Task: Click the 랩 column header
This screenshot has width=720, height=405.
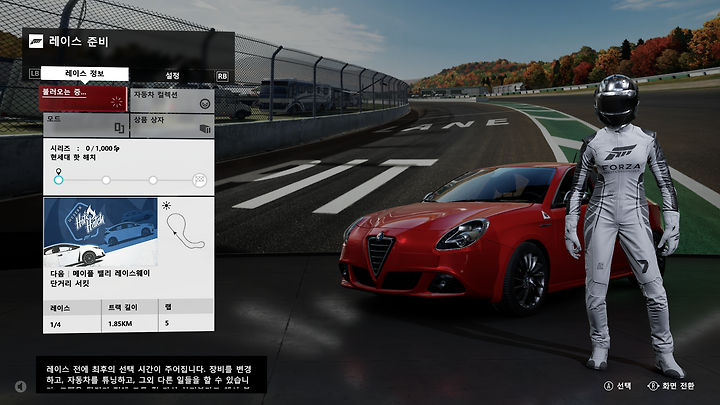Action: (x=168, y=306)
